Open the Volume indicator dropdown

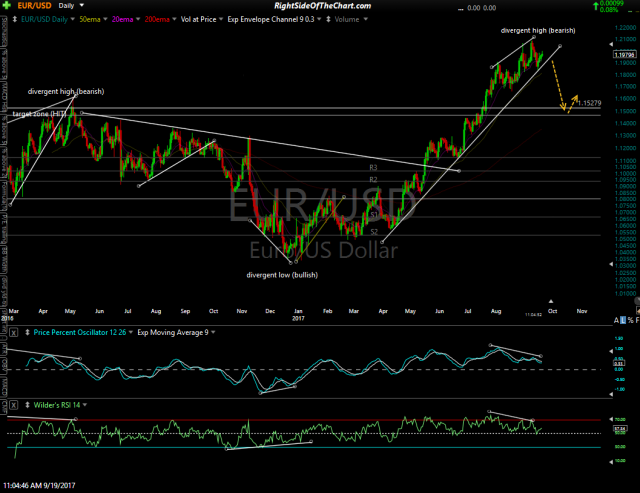[365, 19]
